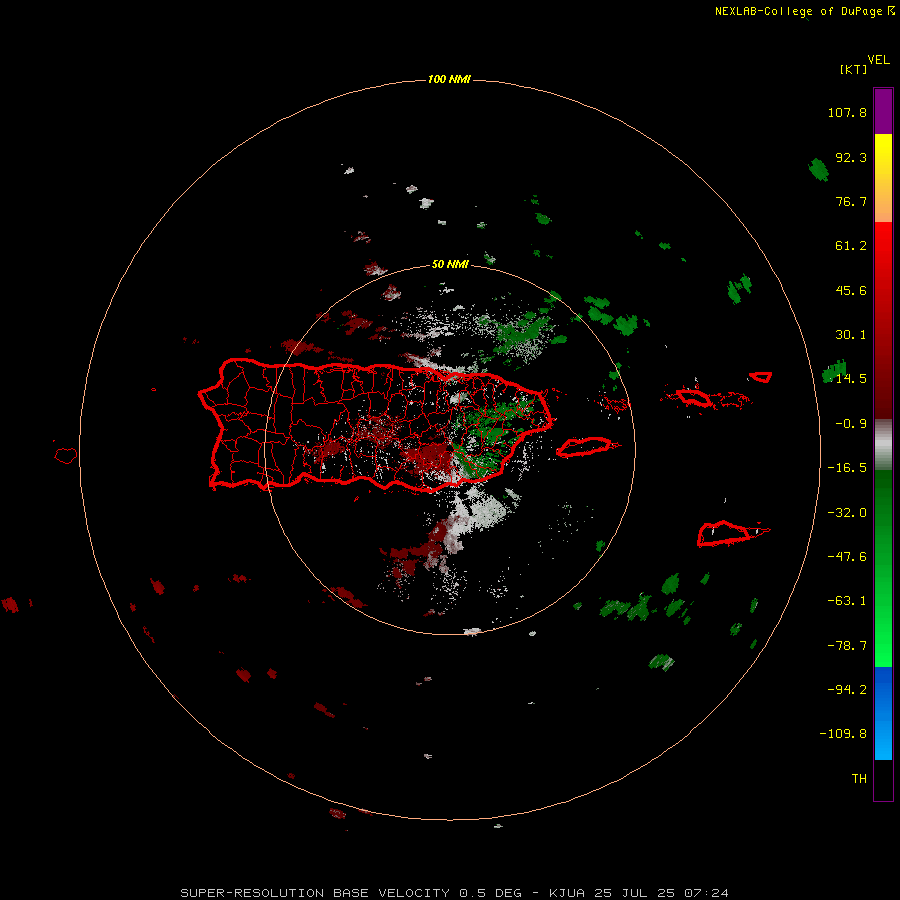
Task: Click the TH label on legend
Action: pyautogui.click(x=859, y=779)
